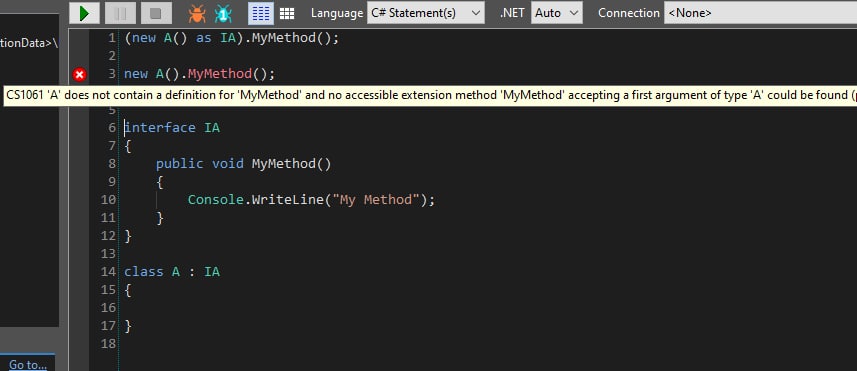This screenshot has height=371, width=857.
Task: Click 'interface IA' on line 6
Action: tap(172, 128)
